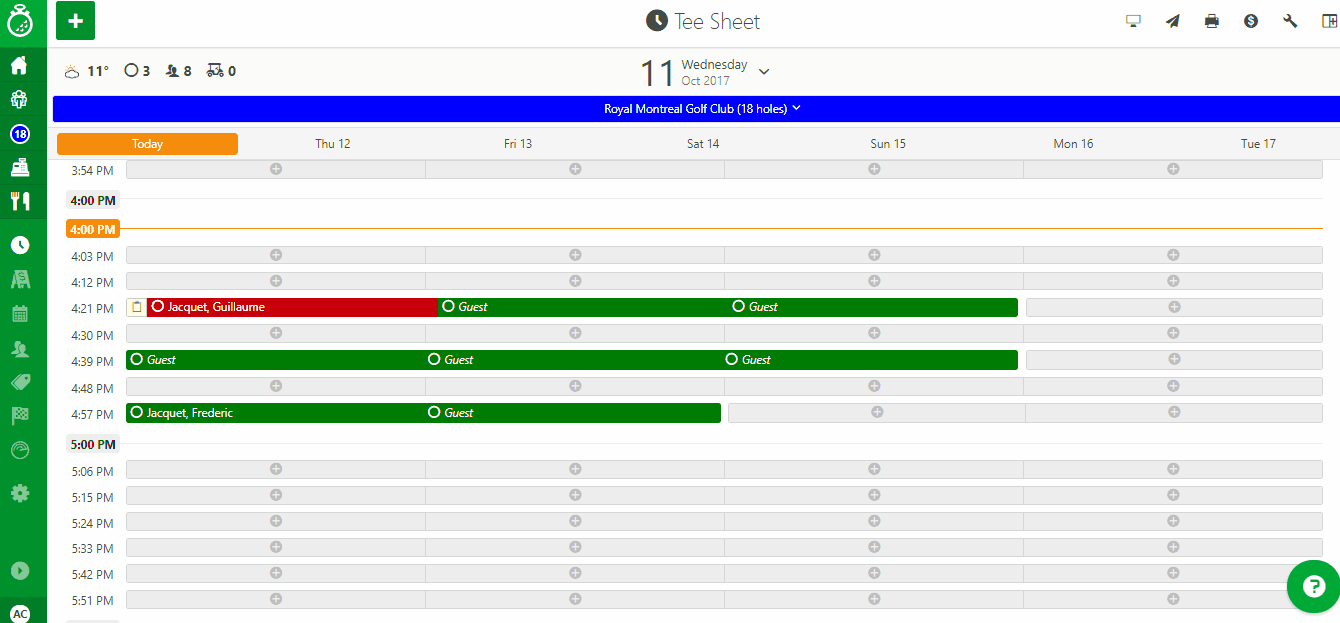Click the paper plane send icon
The image size is (1340, 623).
pyautogui.click(x=1173, y=21)
